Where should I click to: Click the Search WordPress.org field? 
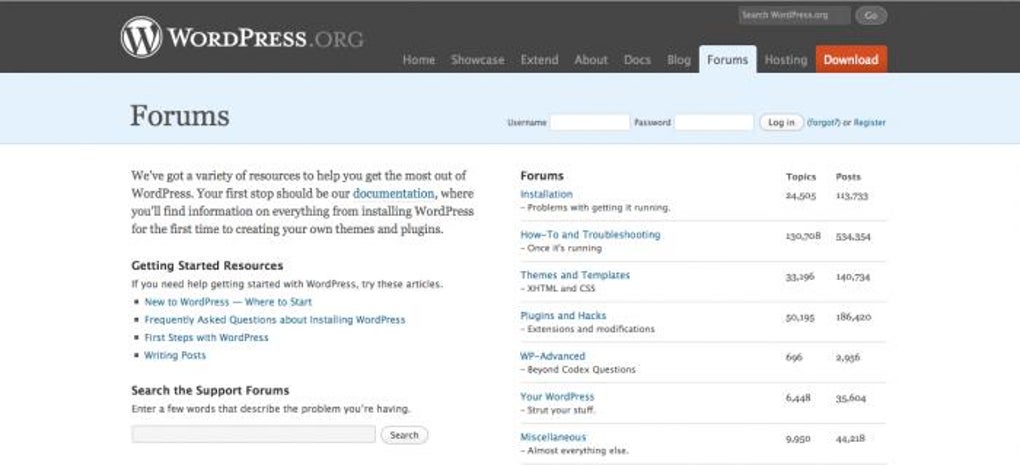click(x=794, y=16)
